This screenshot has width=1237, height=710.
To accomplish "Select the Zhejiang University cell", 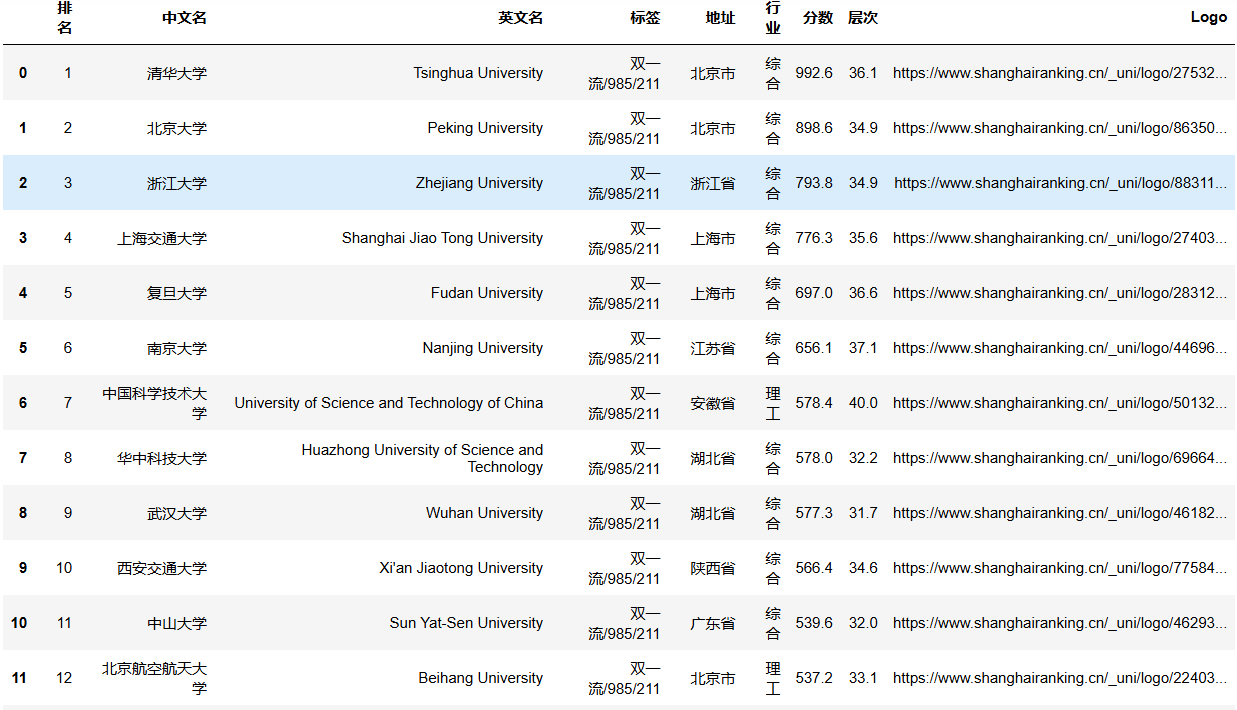I will point(480,183).
